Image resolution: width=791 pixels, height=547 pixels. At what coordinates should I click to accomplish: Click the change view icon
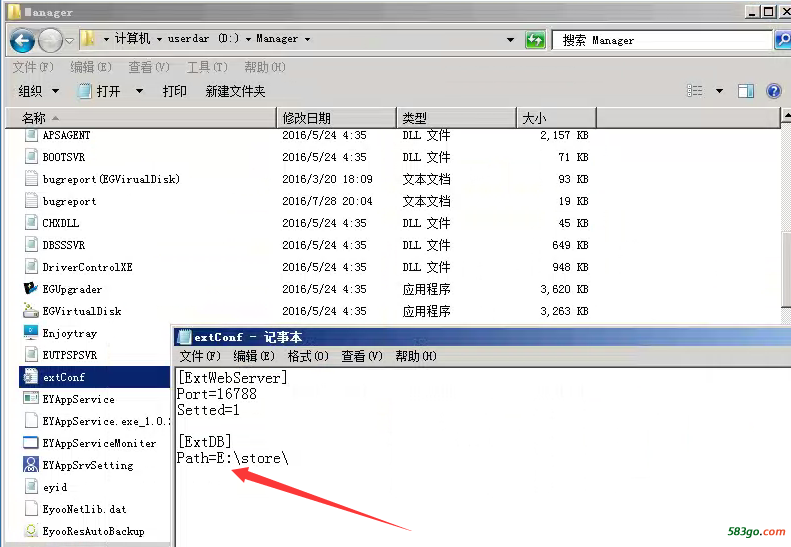(x=695, y=91)
